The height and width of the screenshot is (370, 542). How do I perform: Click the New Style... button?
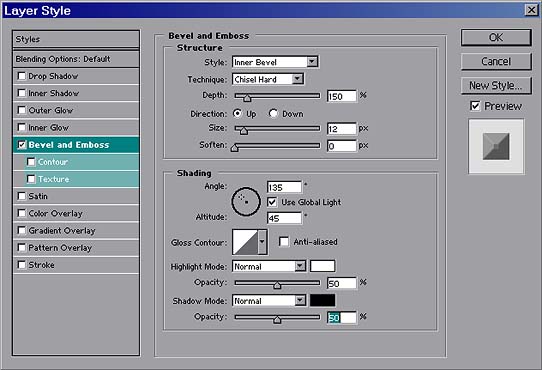coord(496,85)
